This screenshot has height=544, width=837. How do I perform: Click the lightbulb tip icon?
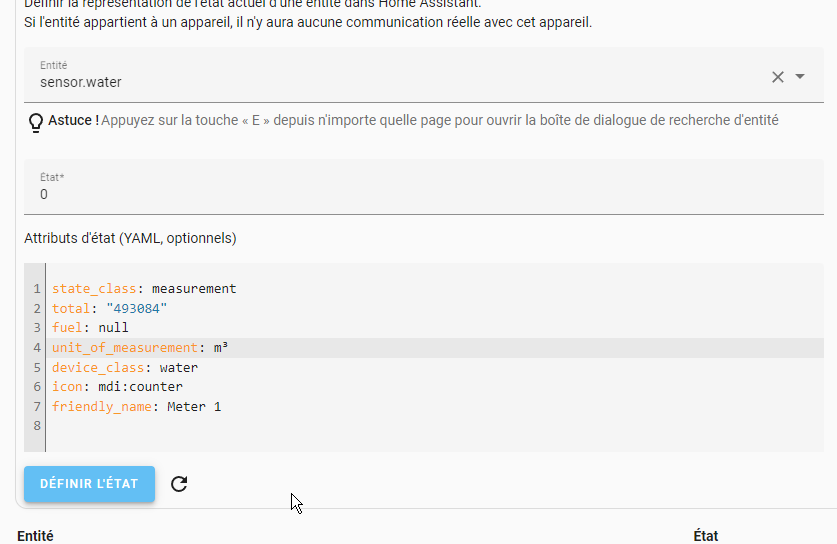click(36, 122)
